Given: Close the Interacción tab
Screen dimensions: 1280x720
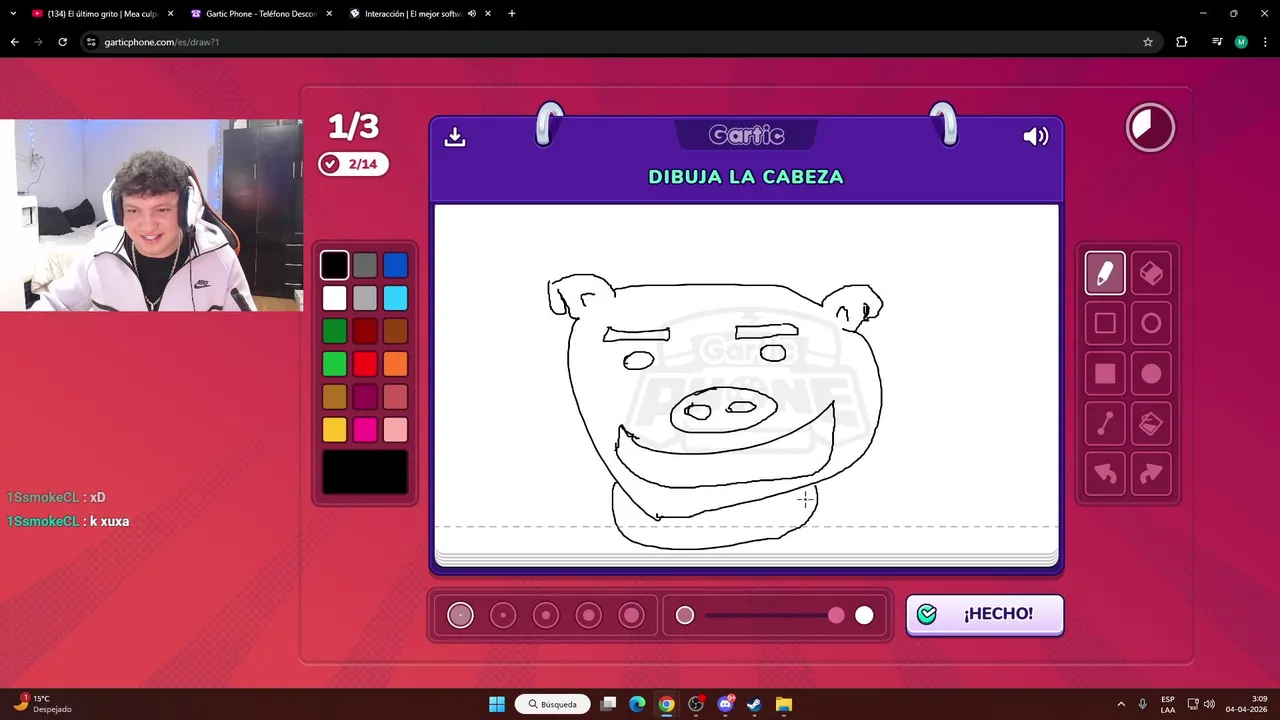Looking at the screenshot, I should 488,14.
